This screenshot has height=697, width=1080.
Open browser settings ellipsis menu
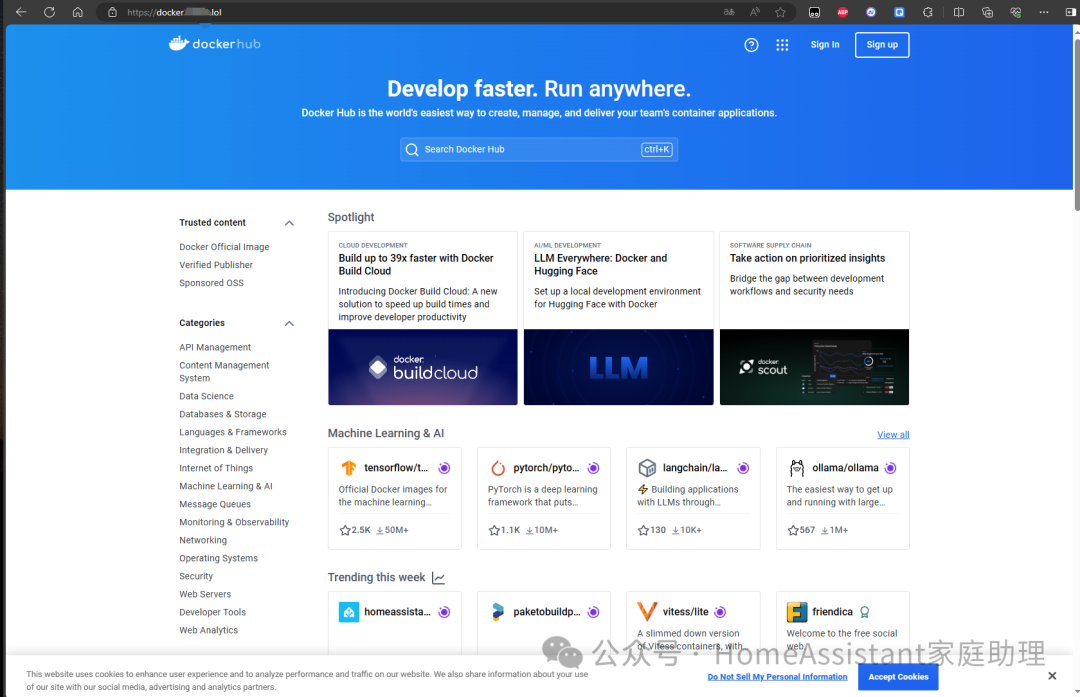[x=1043, y=12]
